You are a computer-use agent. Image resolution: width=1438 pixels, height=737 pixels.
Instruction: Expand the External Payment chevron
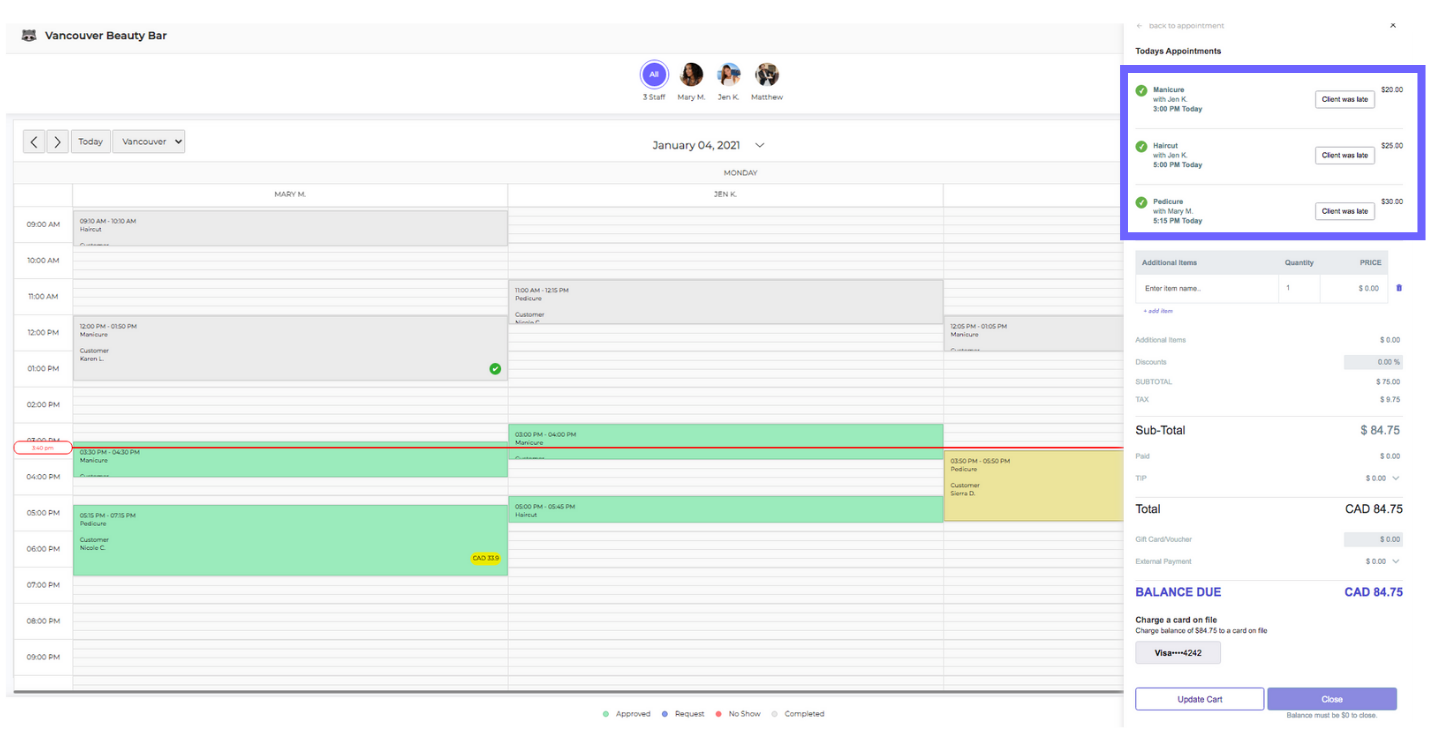pyautogui.click(x=1396, y=561)
